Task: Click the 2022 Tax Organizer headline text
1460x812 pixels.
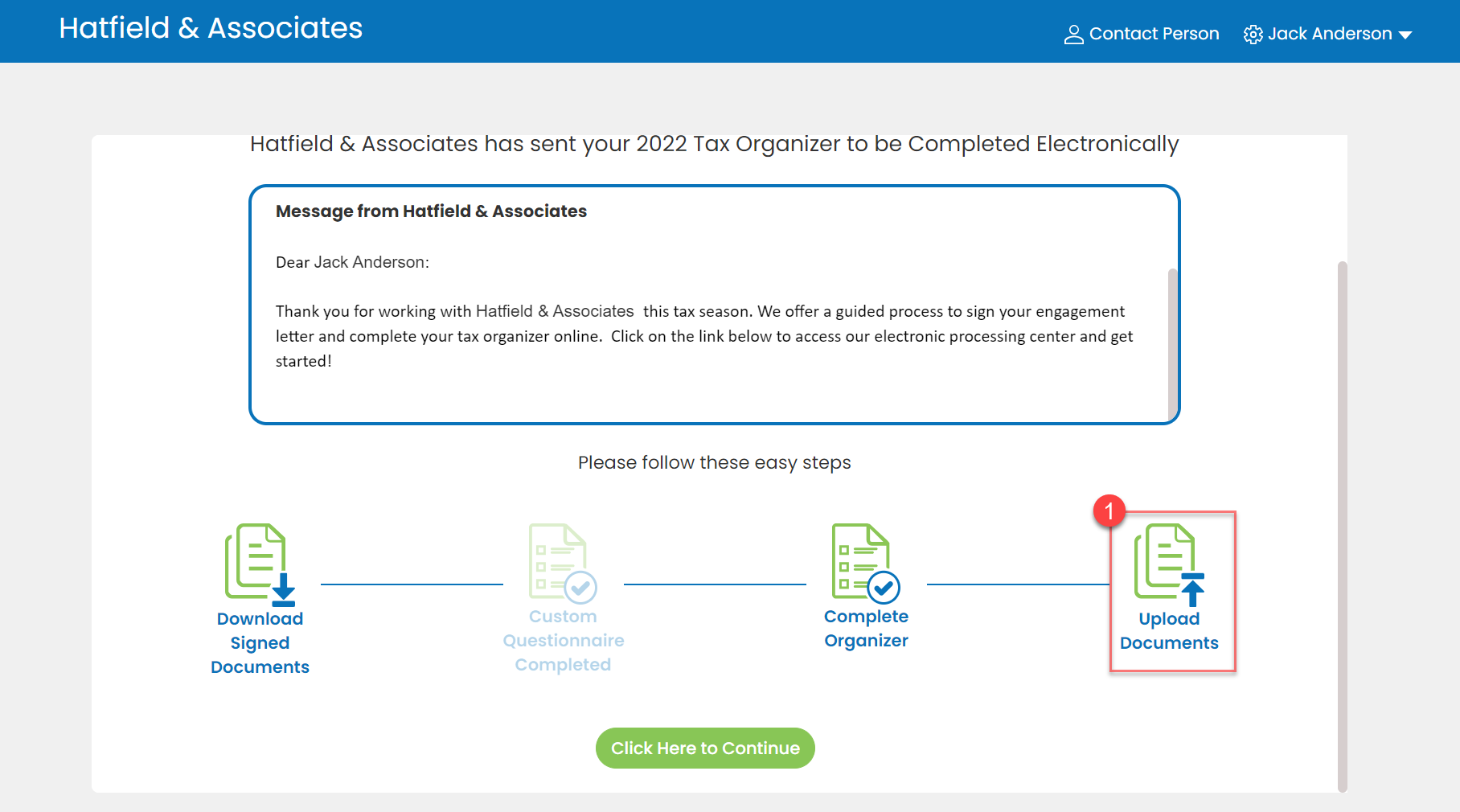Action: point(714,144)
